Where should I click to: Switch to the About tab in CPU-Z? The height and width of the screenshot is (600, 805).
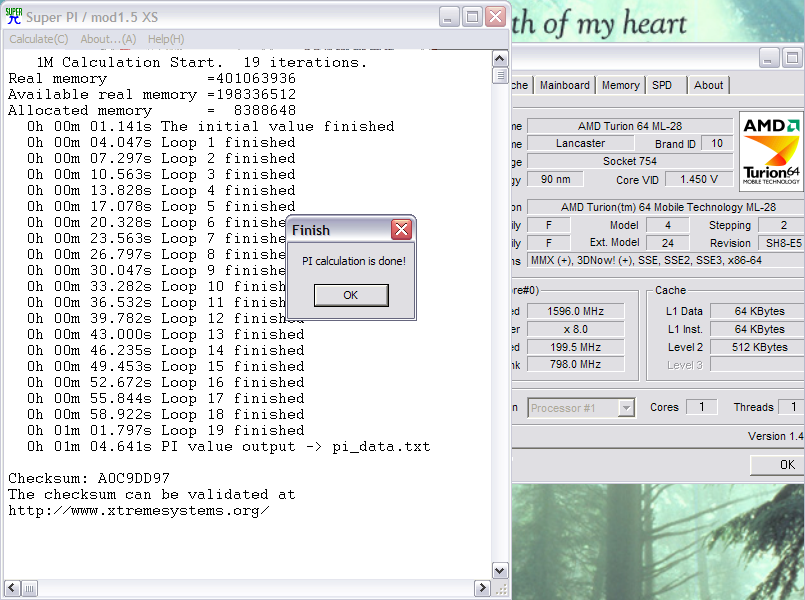pos(708,85)
